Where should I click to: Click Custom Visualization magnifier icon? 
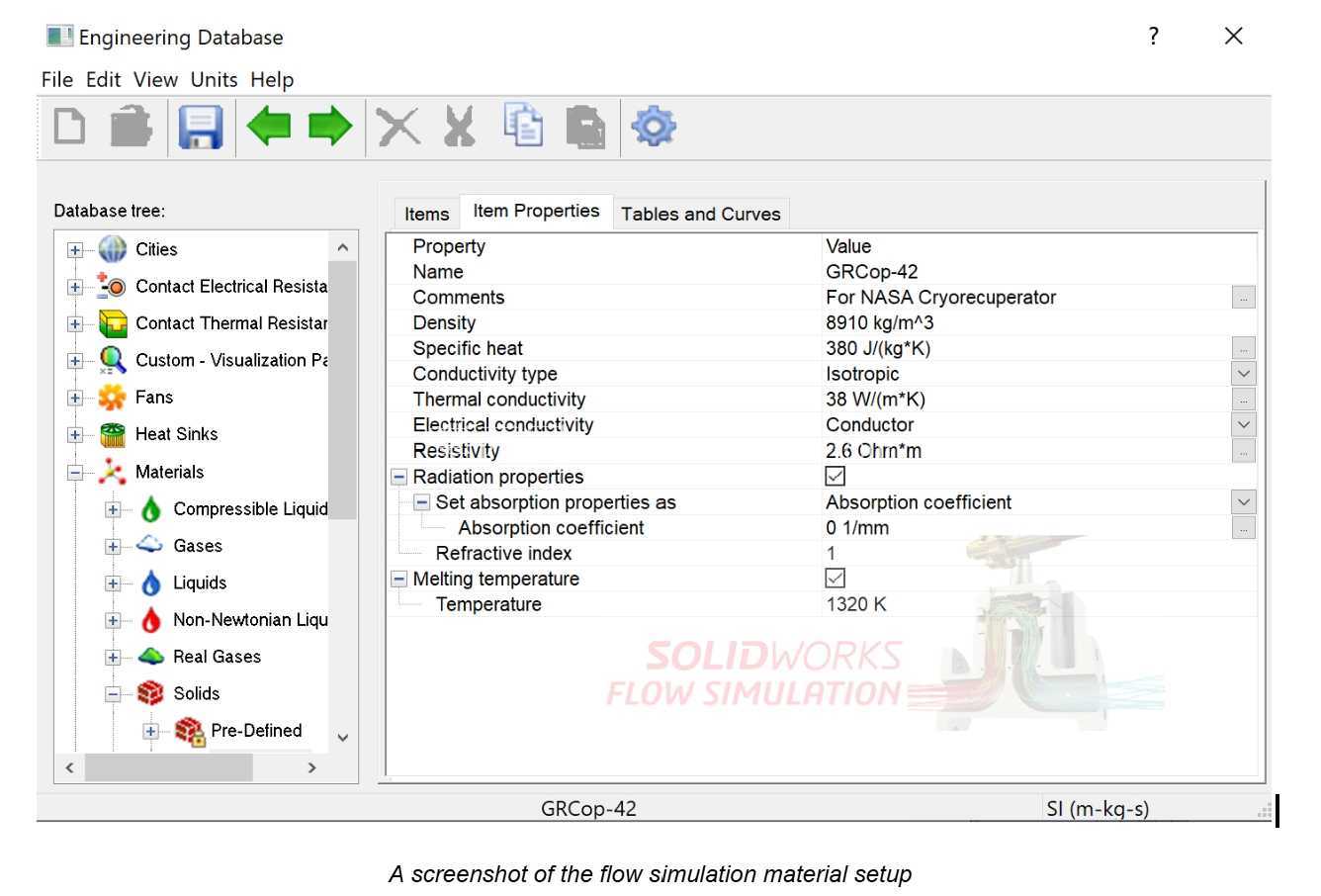113,361
